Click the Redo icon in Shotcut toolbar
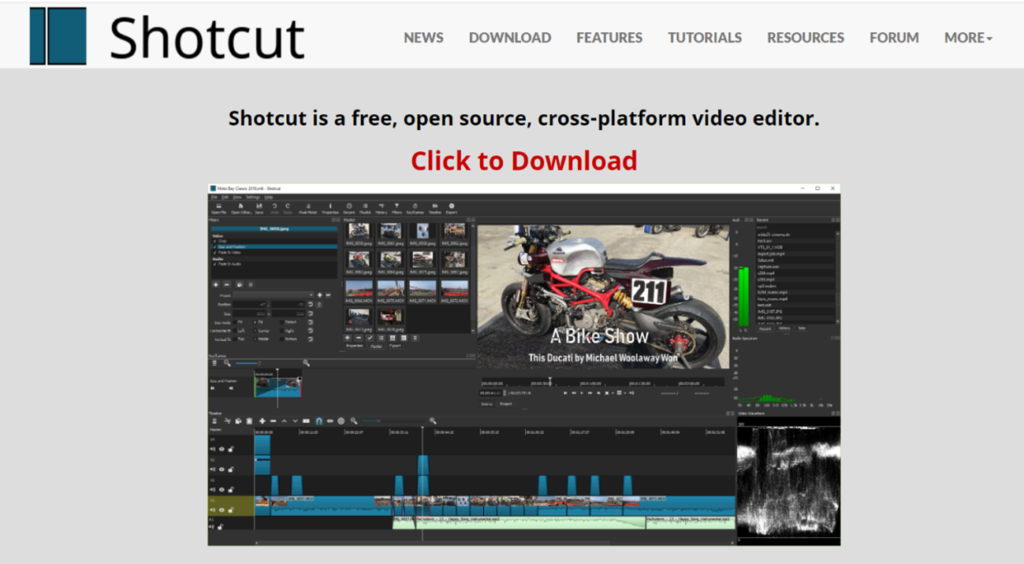 pyautogui.click(x=287, y=208)
